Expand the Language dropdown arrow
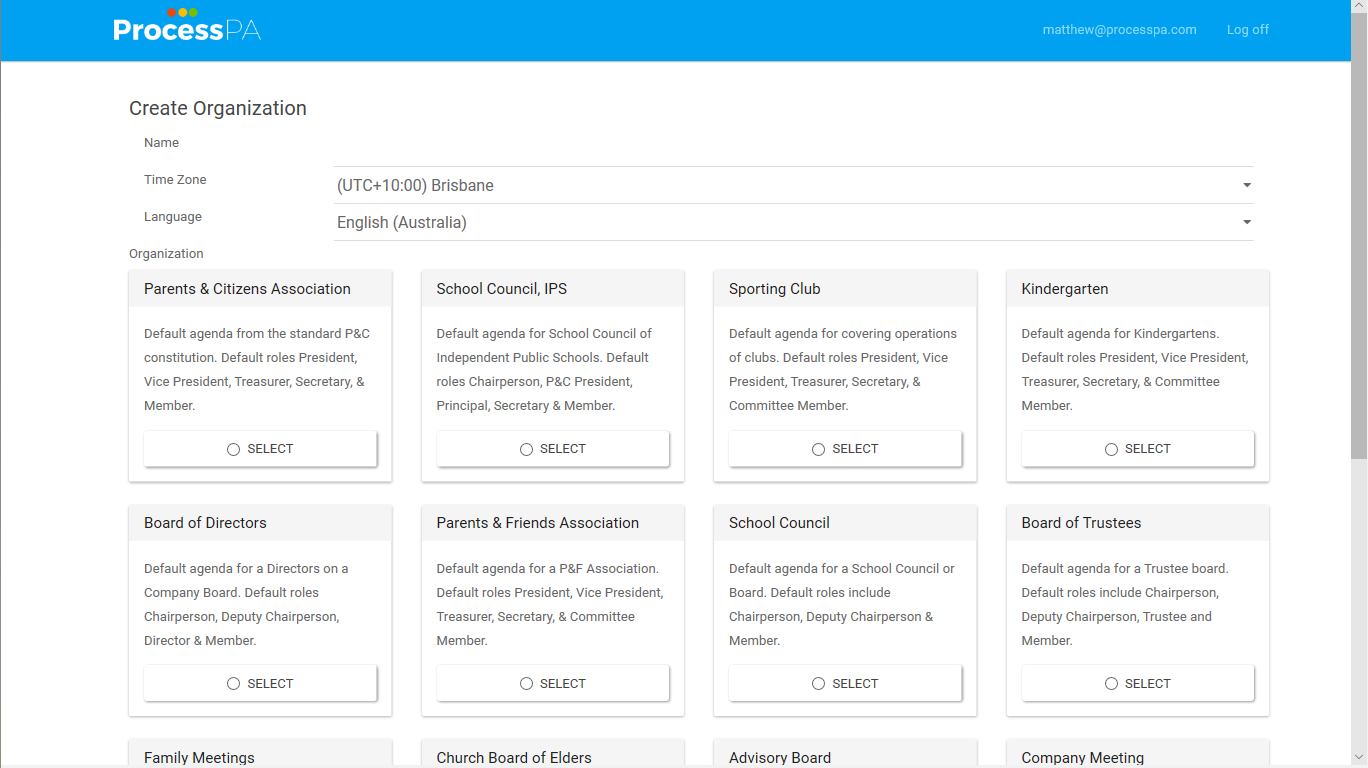This screenshot has width=1368, height=768. click(1246, 222)
